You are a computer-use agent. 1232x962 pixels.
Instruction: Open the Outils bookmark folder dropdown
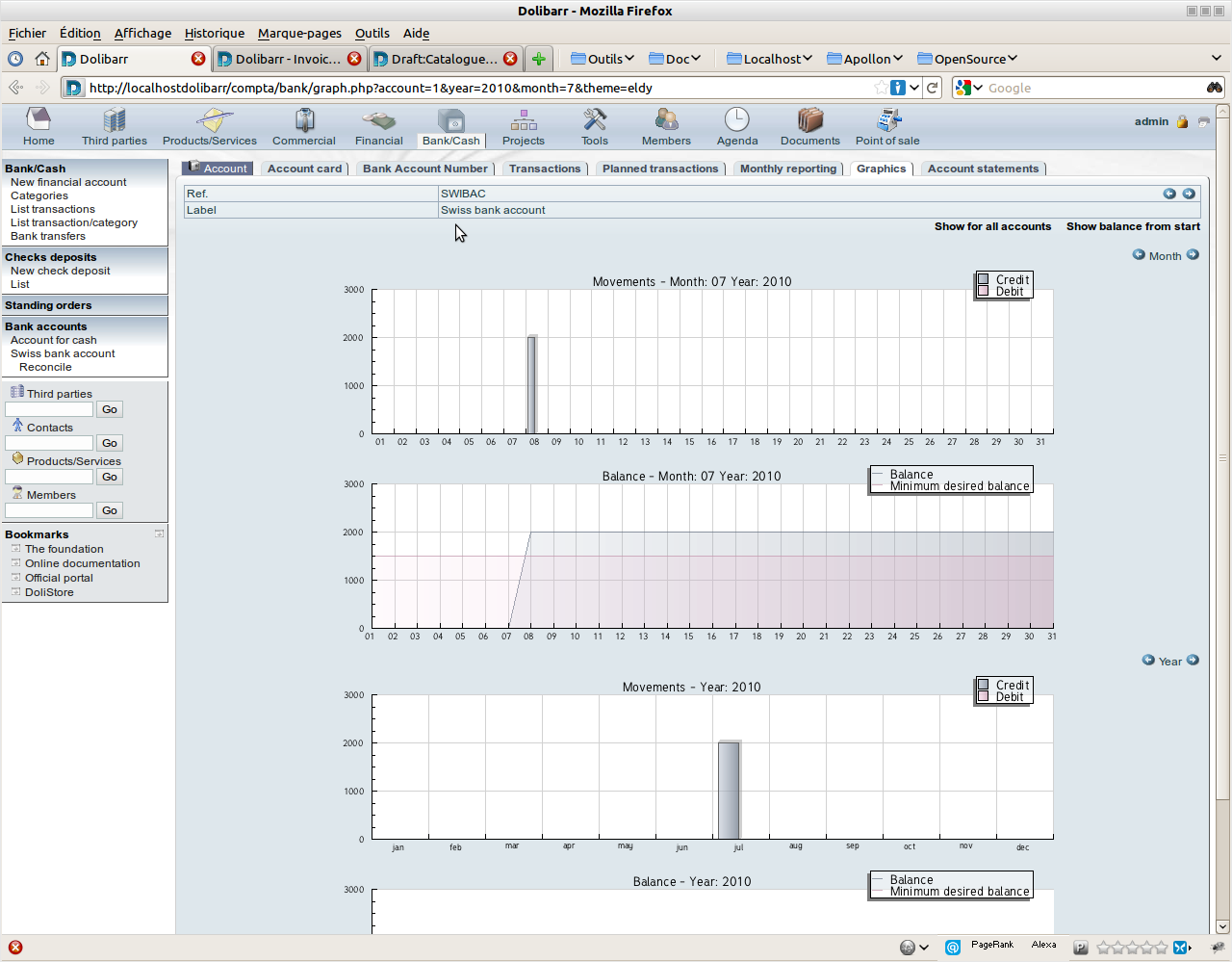[603, 59]
